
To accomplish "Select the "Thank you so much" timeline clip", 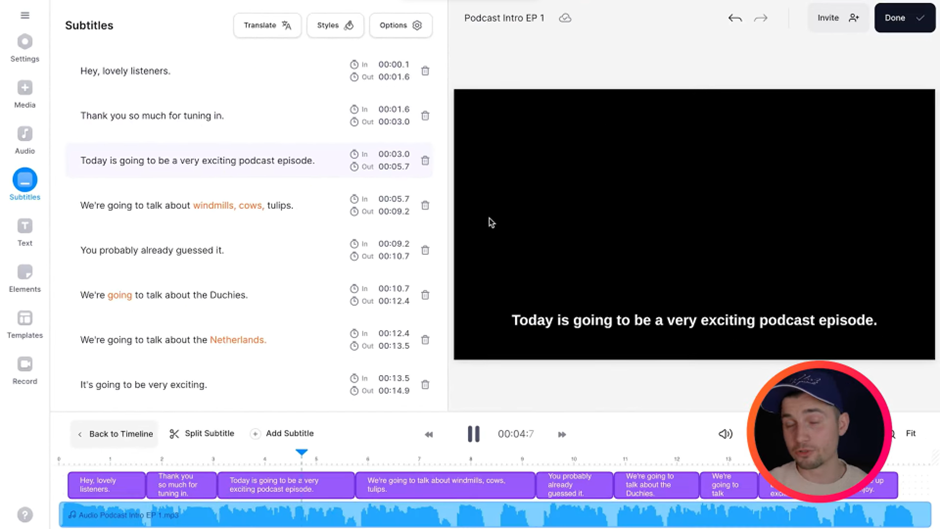I will point(182,485).
